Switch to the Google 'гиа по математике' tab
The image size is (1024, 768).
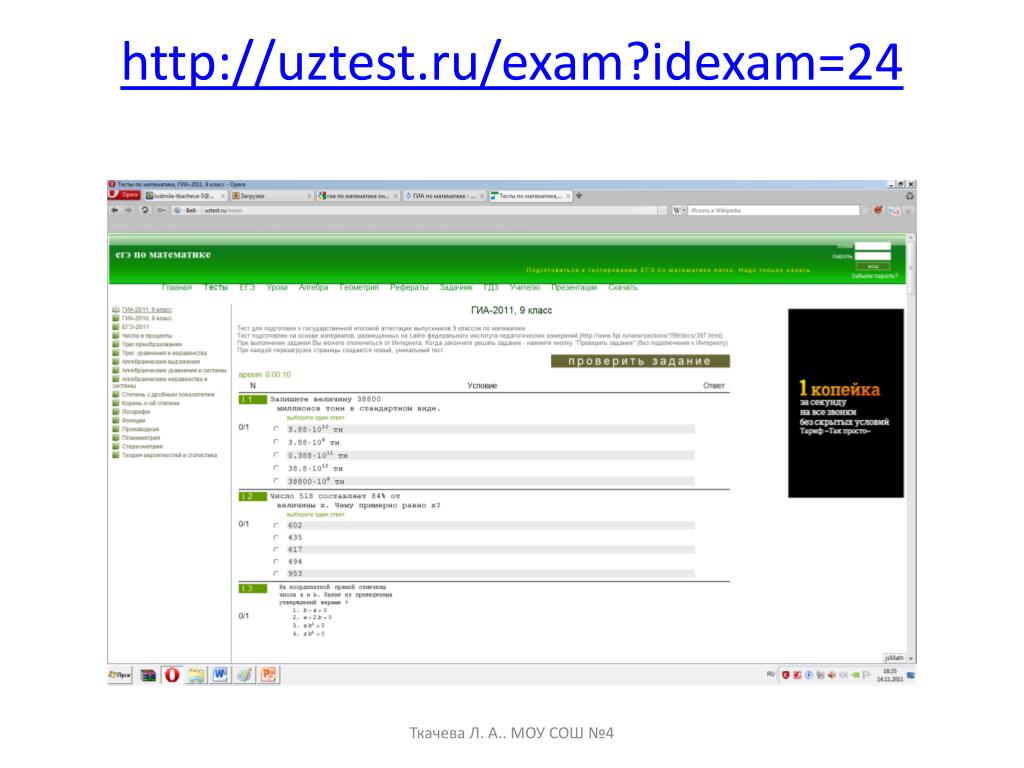357,196
